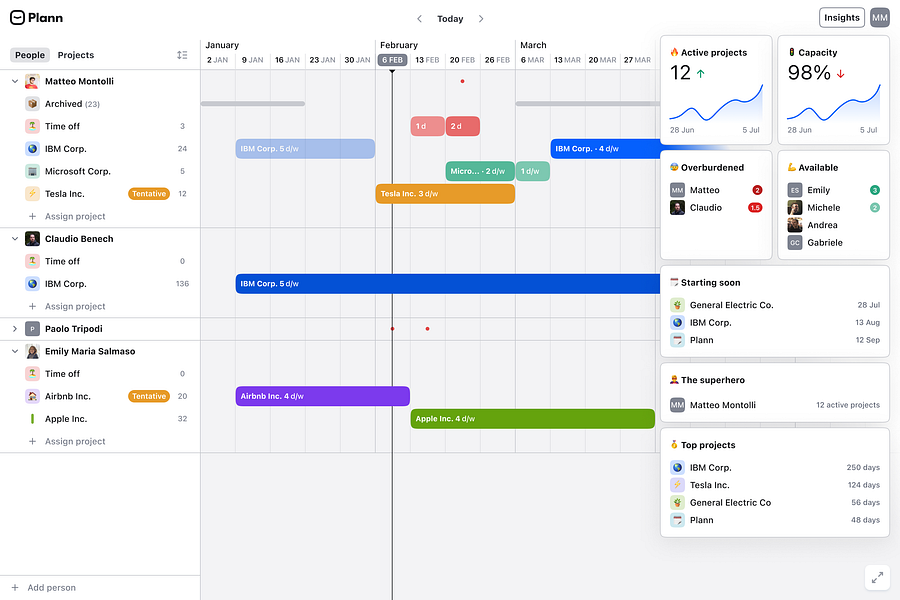Click Matteo's IBM Corp. globe icon
The height and width of the screenshot is (600, 900).
click(32, 149)
